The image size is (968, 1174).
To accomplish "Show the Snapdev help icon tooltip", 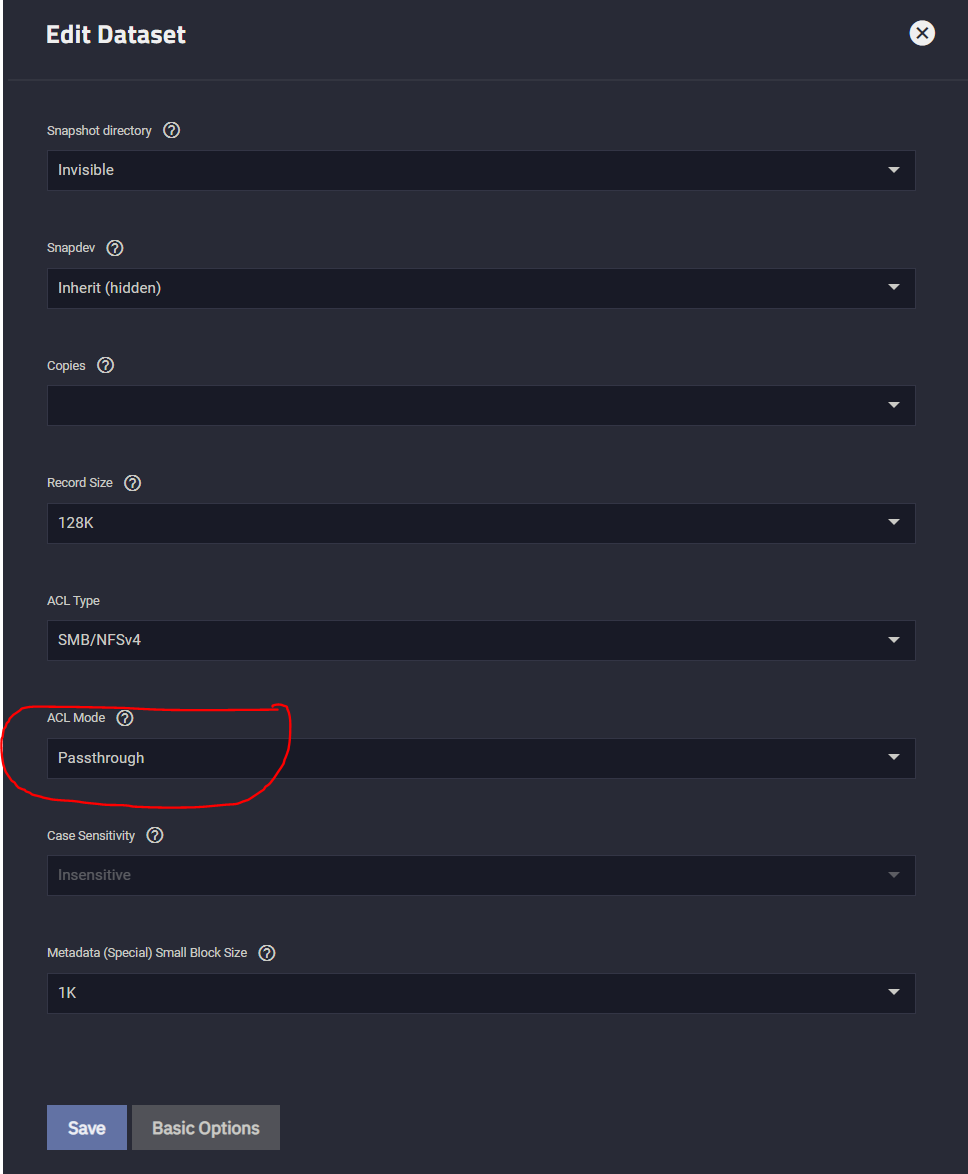I will [x=115, y=248].
